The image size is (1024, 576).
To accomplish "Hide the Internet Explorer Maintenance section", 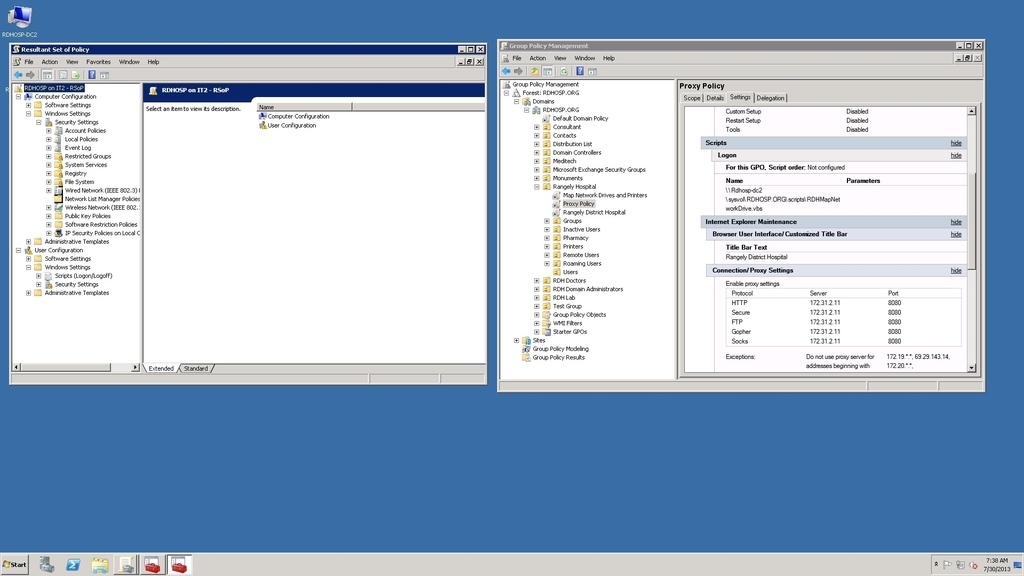I will point(955,221).
